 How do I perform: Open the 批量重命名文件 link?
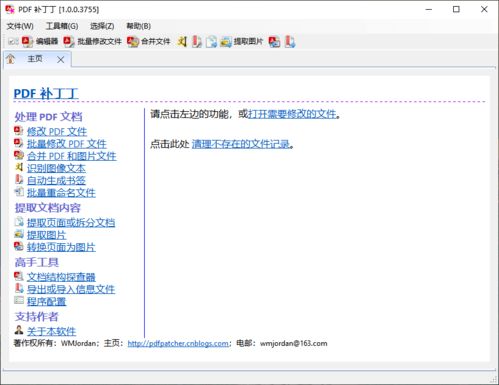tap(61, 193)
